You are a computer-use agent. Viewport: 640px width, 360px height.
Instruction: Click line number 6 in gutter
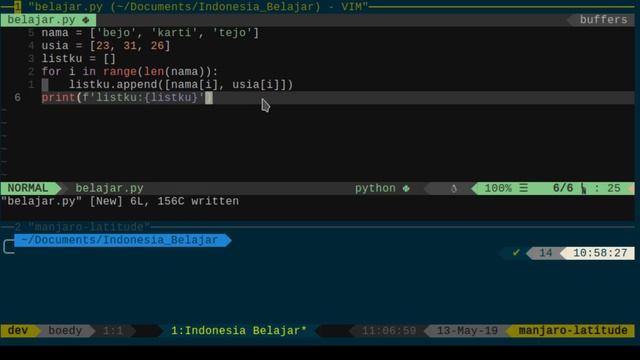(x=18, y=98)
